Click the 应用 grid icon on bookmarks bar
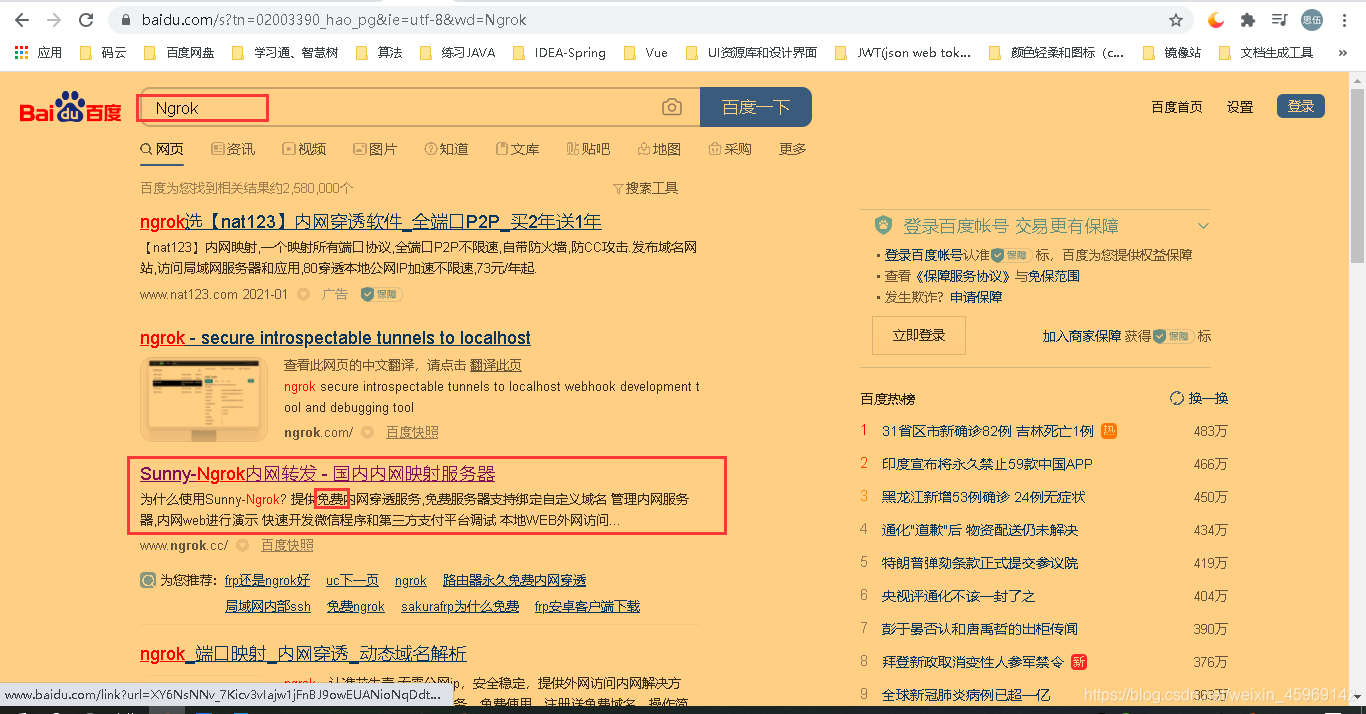The width and height of the screenshot is (1366, 714). point(20,52)
